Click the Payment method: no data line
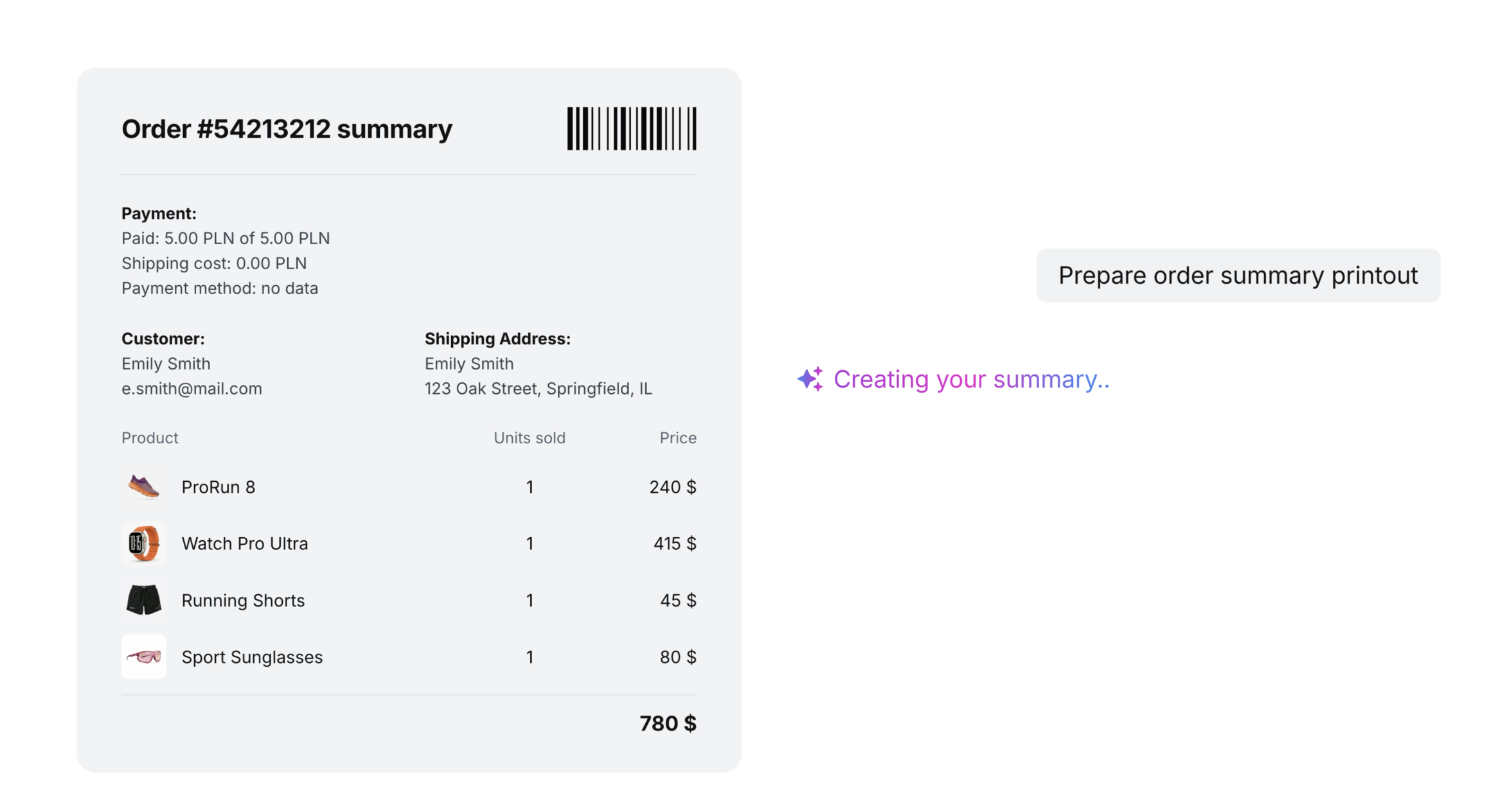The height and width of the screenshot is (812, 1491). 220,288
